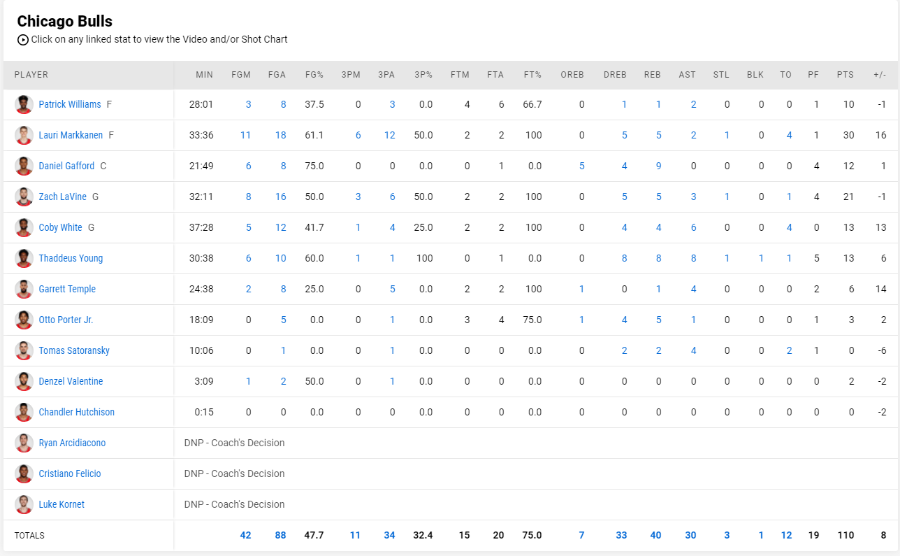Select the team total 110 points value
Viewport: 900px width, 556px height.
point(845,535)
